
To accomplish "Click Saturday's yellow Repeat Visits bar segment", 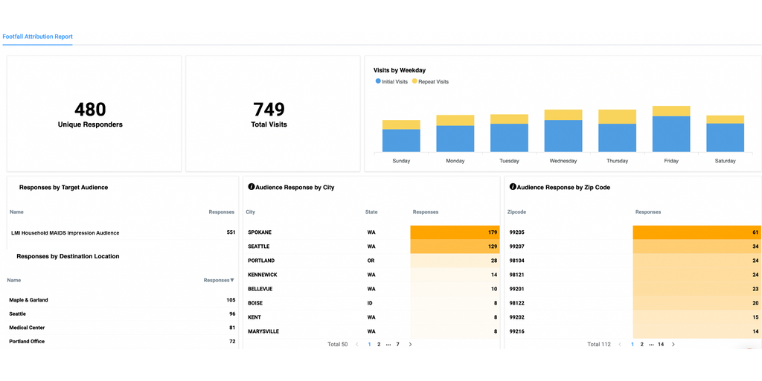I will coord(725,119).
